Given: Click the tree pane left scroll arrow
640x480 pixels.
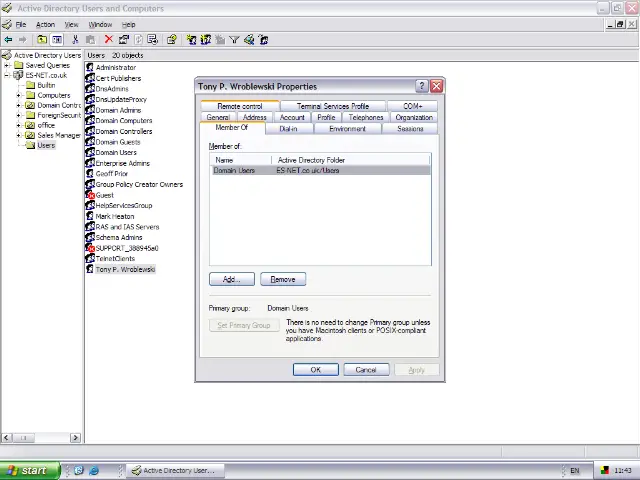Looking at the screenshot, I should click(x=6, y=438).
